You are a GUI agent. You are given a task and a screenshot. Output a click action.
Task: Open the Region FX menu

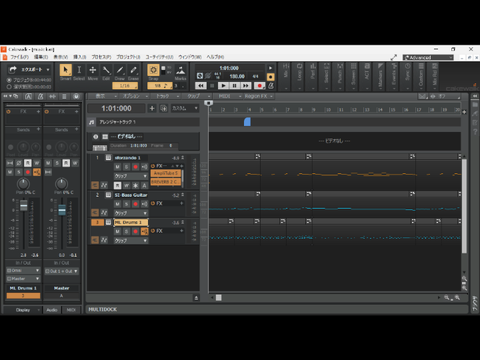click(258, 96)
